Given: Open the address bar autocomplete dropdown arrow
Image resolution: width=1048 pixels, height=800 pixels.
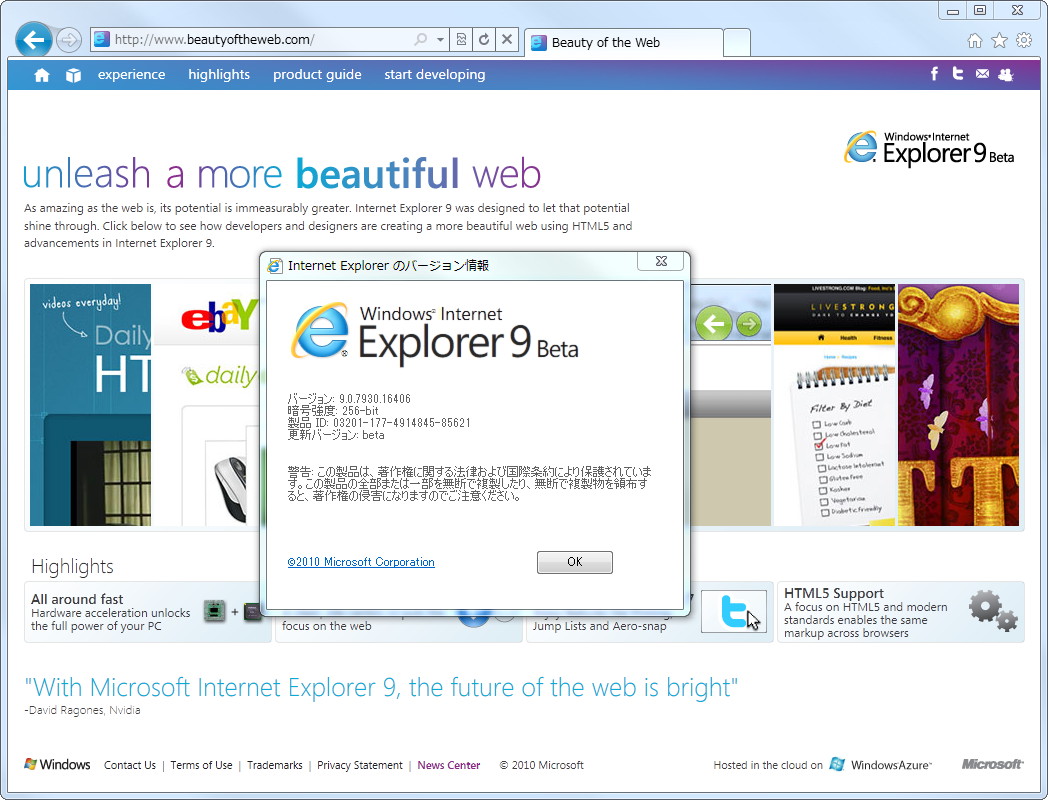Looking at the screenshot, I should tap(440, 39).
